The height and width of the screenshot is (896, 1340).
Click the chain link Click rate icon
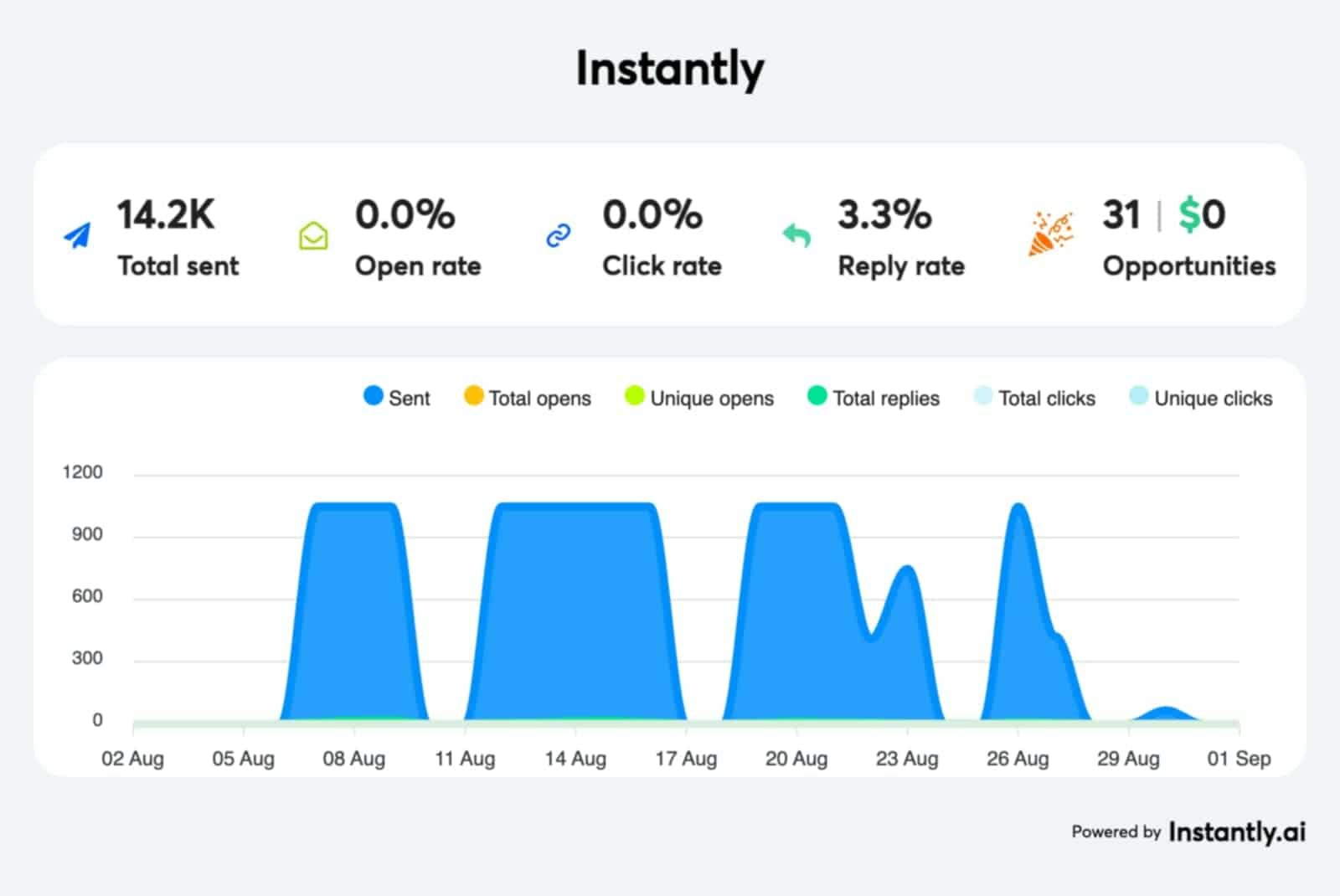[559, 236]
